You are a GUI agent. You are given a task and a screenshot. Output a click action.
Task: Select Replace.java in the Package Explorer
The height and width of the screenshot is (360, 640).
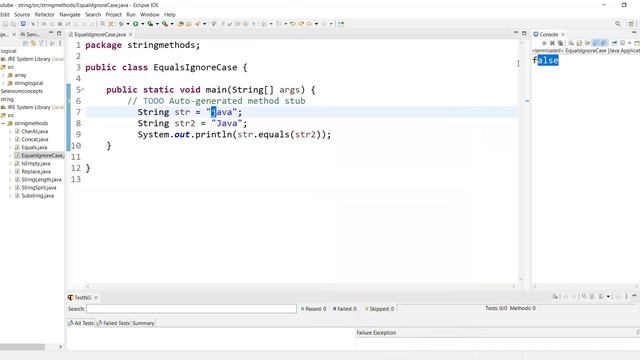[x=36, y=171]
